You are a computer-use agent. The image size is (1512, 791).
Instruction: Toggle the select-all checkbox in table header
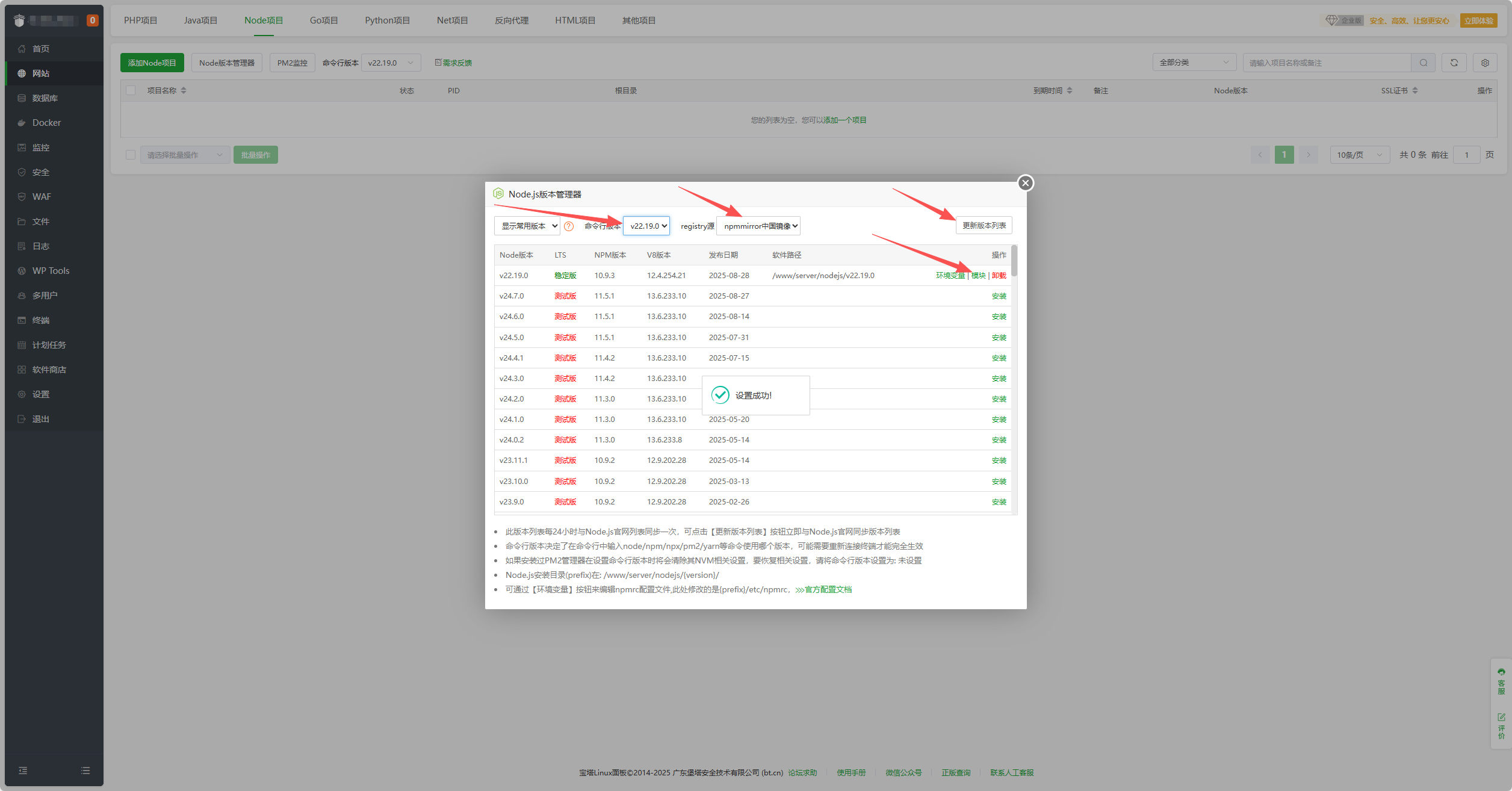131,90
